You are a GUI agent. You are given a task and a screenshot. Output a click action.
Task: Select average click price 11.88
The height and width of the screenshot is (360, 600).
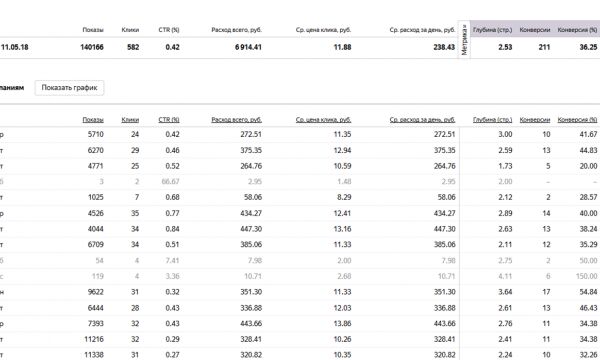[x=342, y=47]
